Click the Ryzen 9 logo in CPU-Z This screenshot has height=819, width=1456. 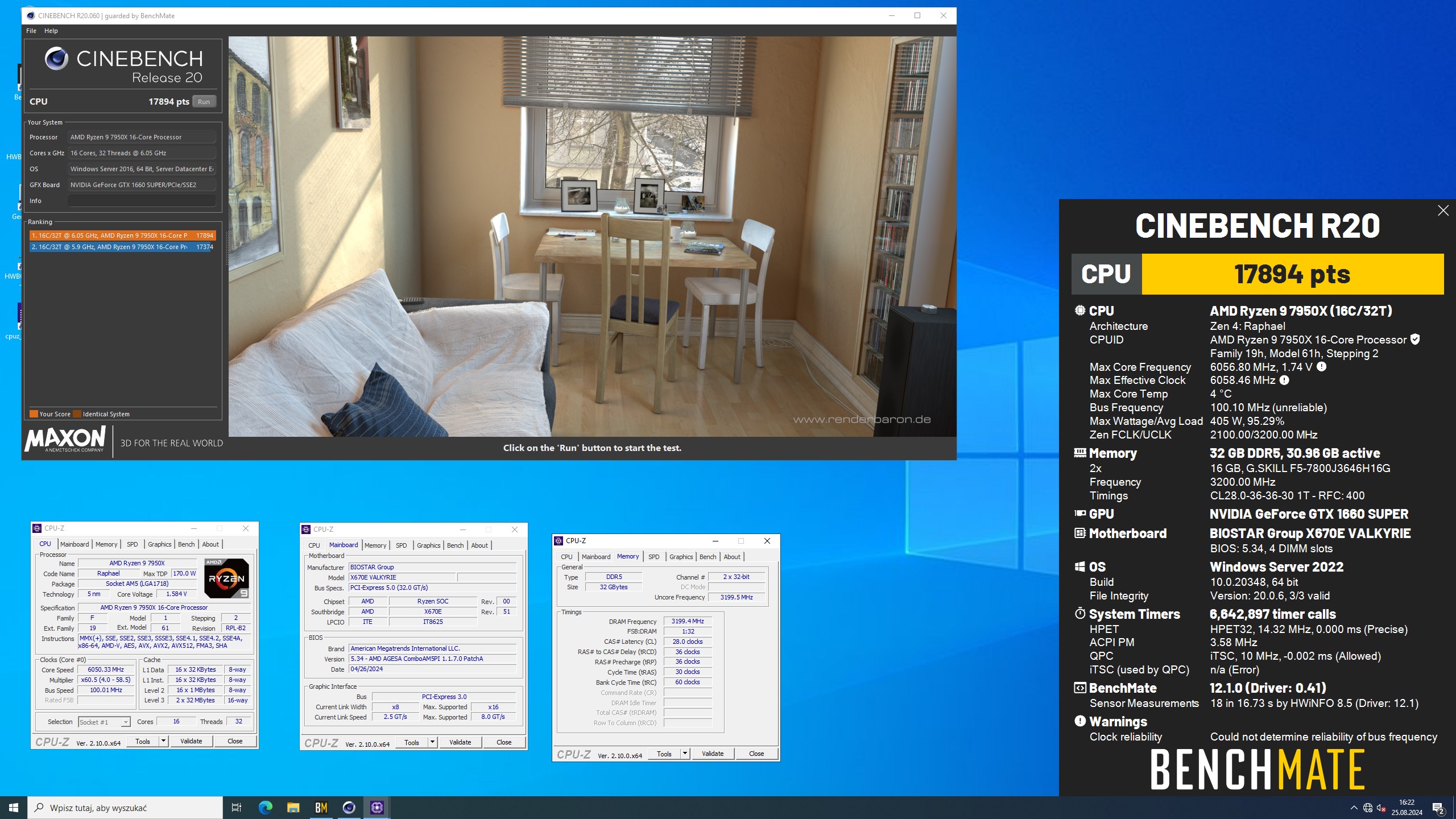226,578
